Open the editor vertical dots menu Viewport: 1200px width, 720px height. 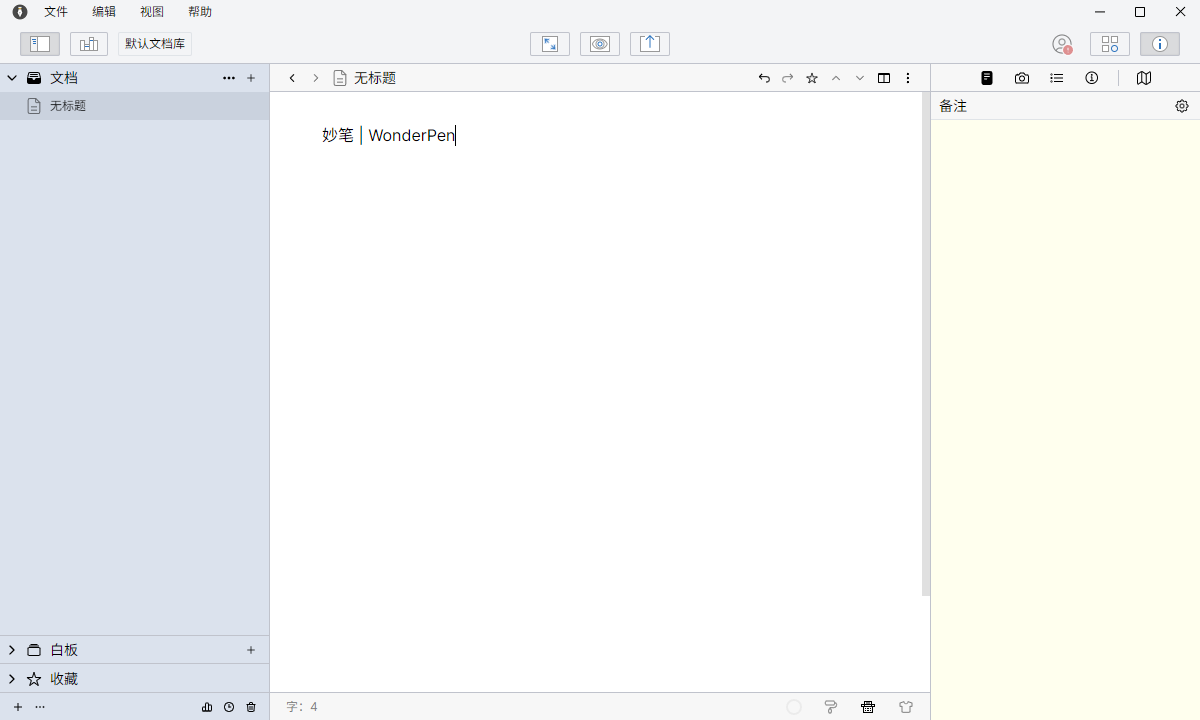pyautogui.click(x=908, y=78)
